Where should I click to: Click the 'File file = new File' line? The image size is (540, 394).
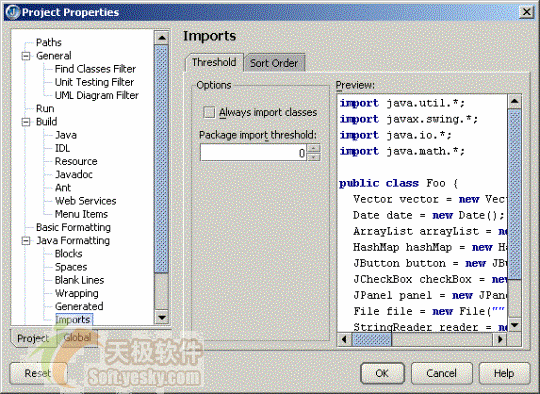pos(429,311)
